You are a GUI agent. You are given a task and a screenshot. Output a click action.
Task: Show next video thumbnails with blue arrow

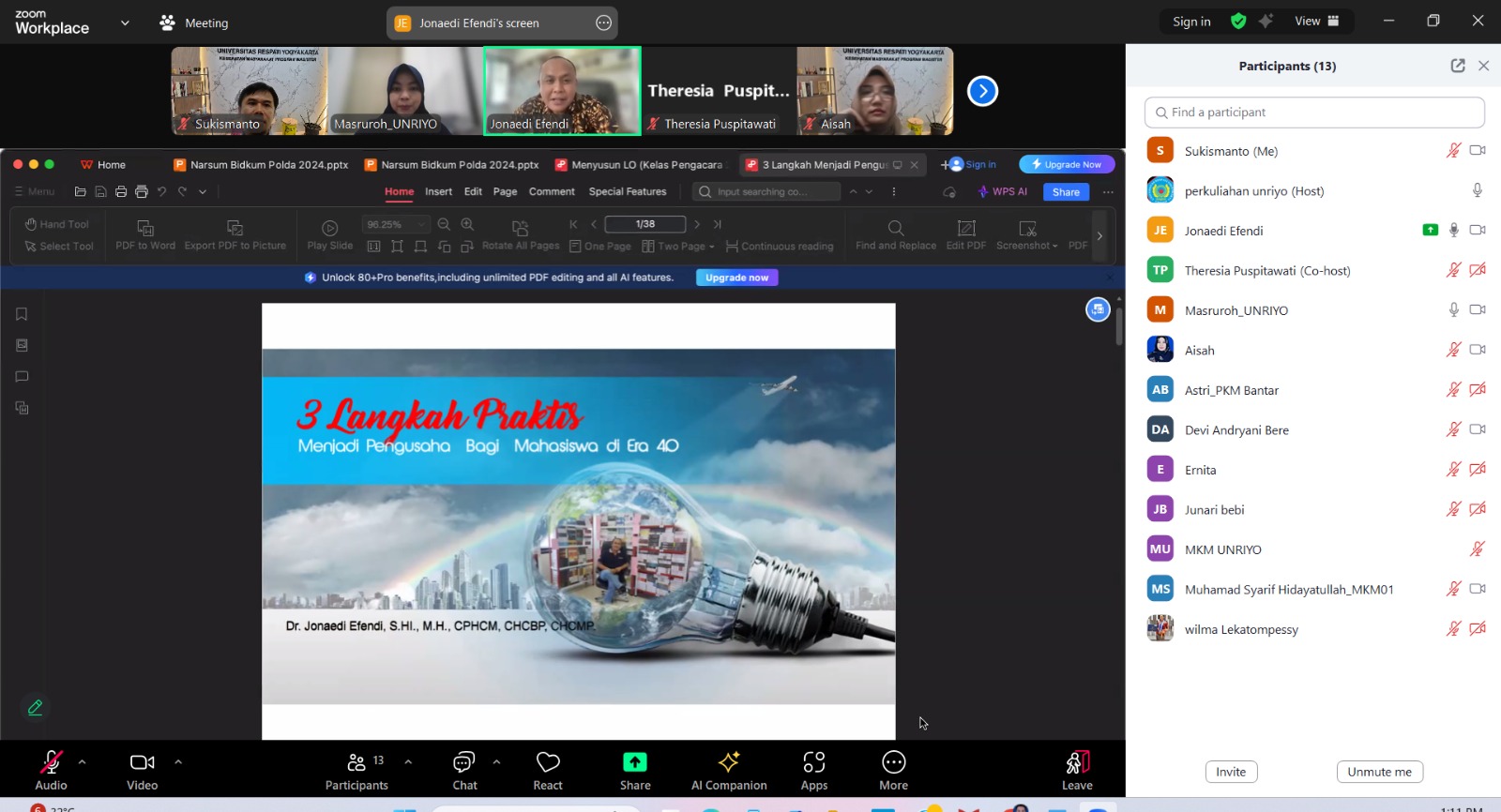[982, 91]
